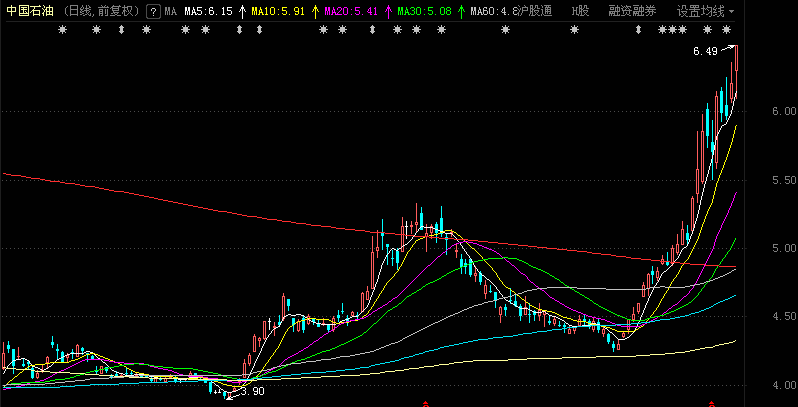
Task: Click the magenta up arrow after MA20
Action: click(388, 11)
